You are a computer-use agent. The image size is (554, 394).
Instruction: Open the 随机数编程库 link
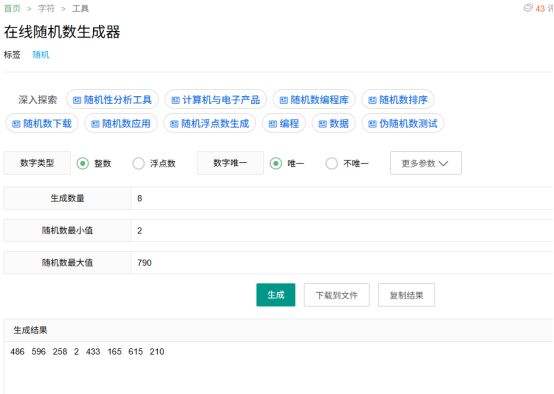click(x=314, y=100)
